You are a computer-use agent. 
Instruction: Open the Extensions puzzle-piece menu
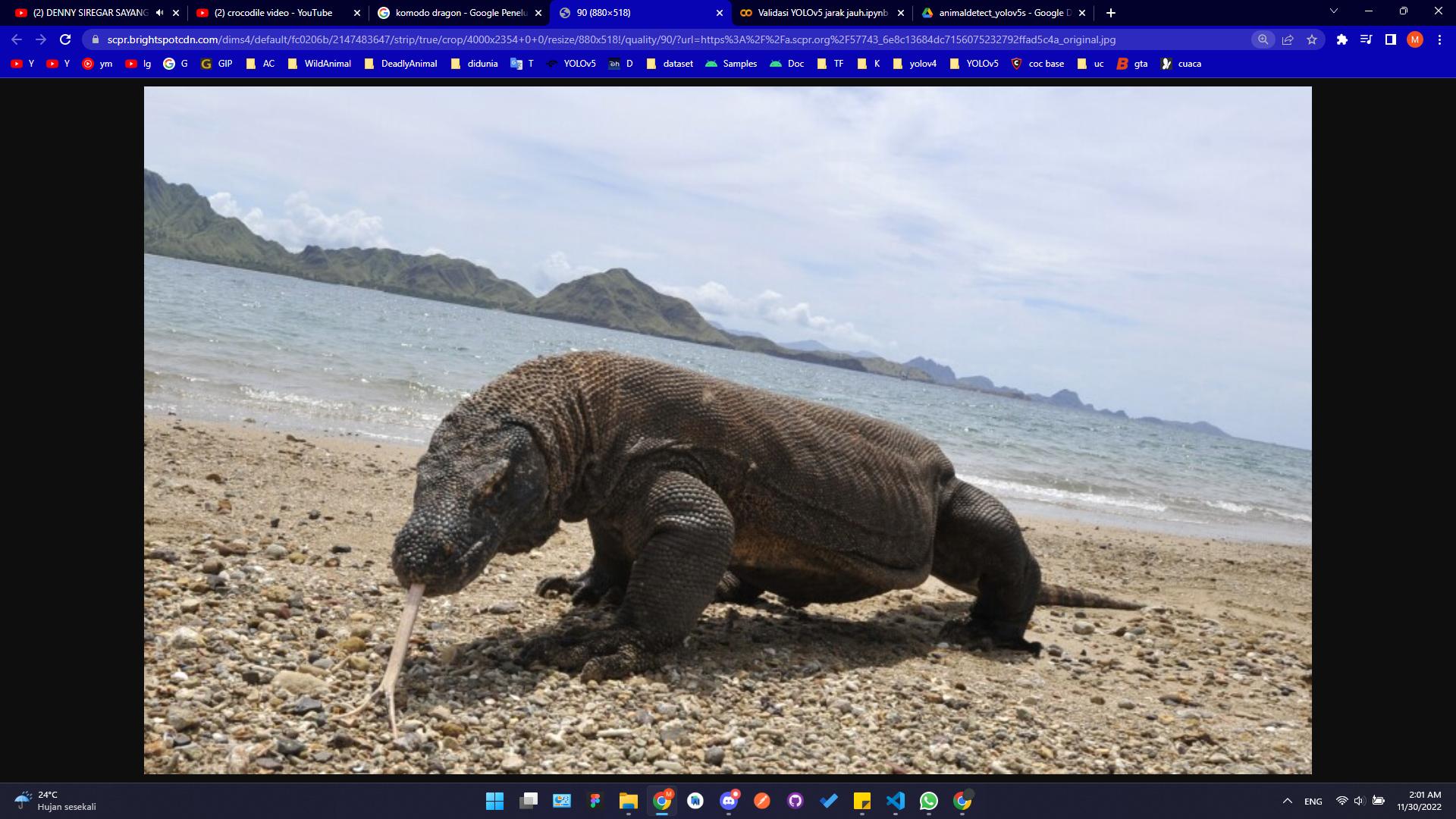pos(1342,39)
